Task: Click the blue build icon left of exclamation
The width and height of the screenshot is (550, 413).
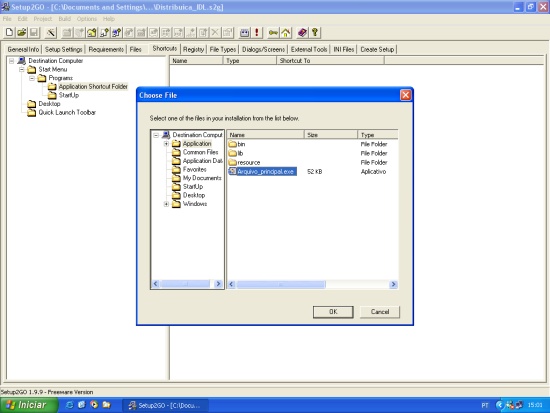Action: pos(244,33)
